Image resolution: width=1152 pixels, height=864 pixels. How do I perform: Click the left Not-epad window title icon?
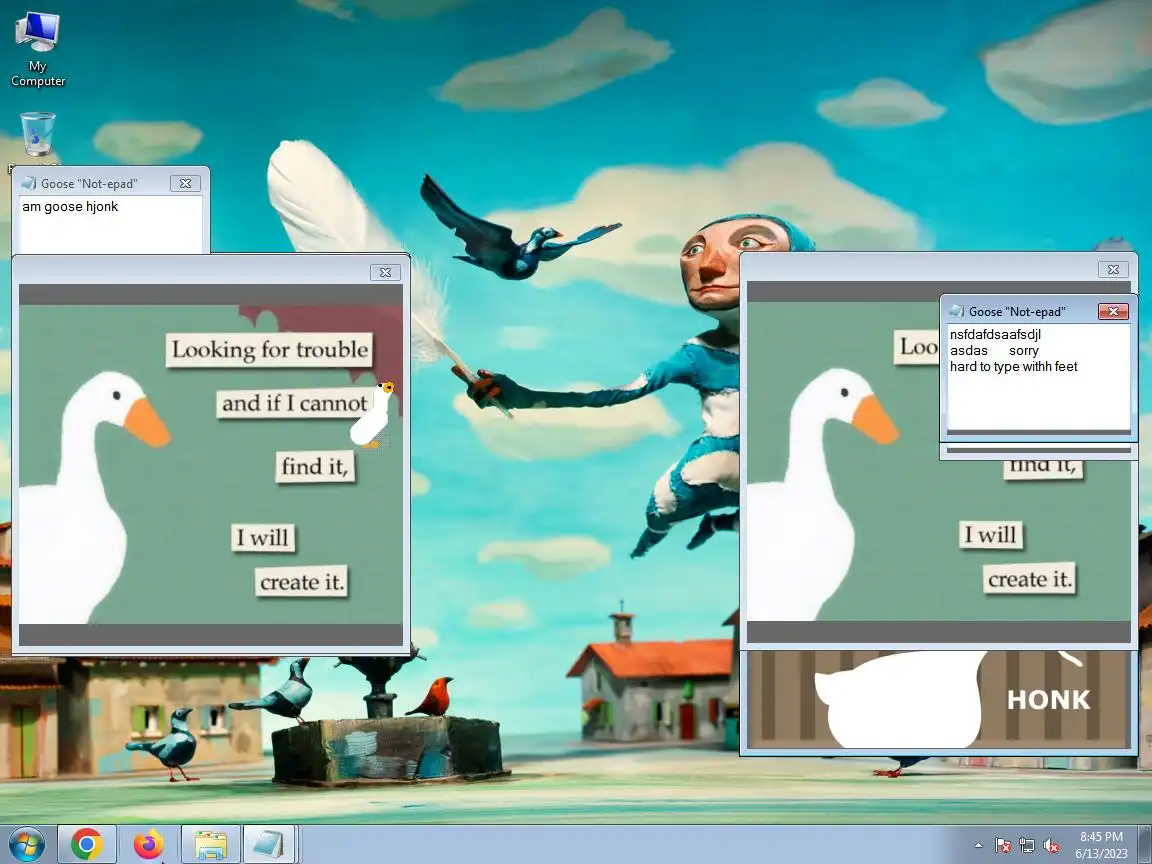(x=29, y=184)
